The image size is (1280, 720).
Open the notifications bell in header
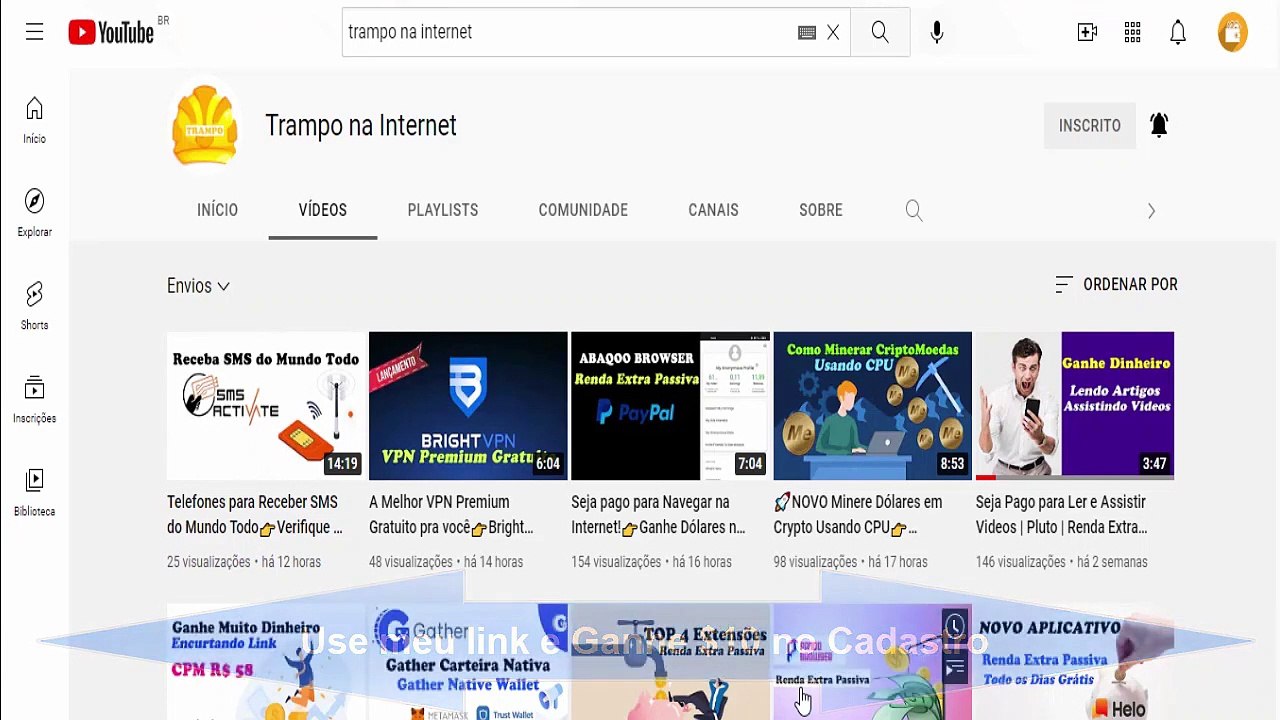pyautogui.click(x=1178, y=32)
